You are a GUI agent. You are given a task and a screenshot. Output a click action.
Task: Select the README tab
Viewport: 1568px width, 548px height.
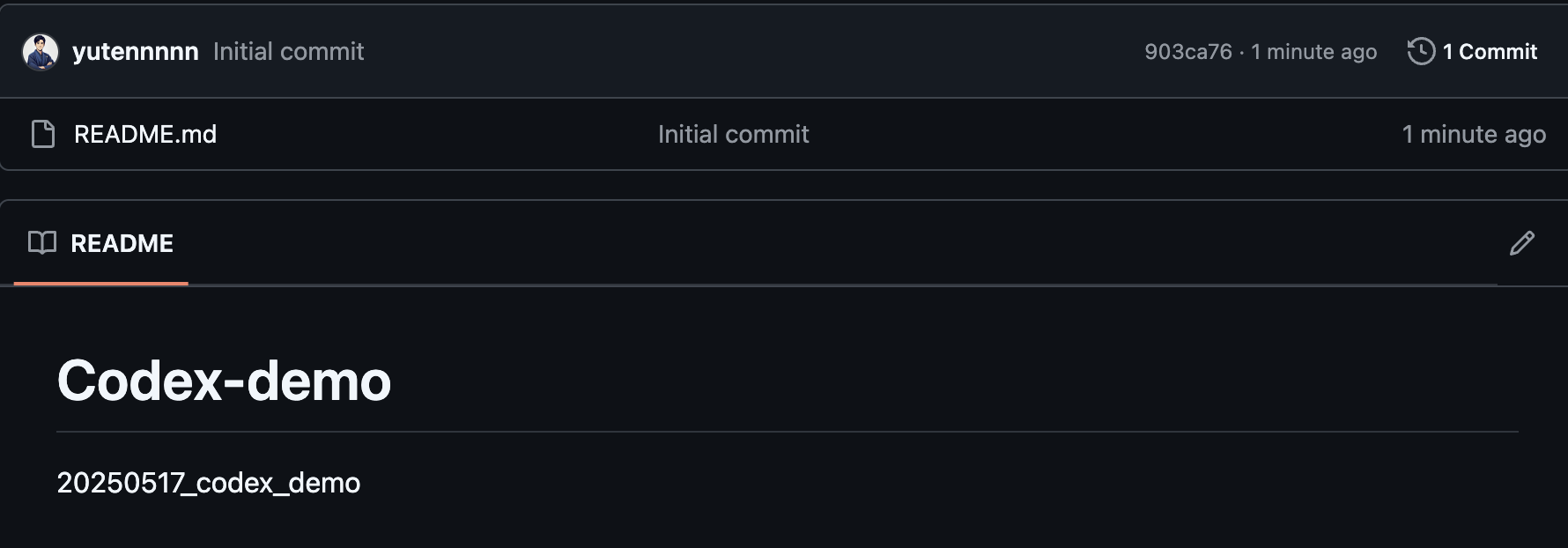[x=122, y=243]
